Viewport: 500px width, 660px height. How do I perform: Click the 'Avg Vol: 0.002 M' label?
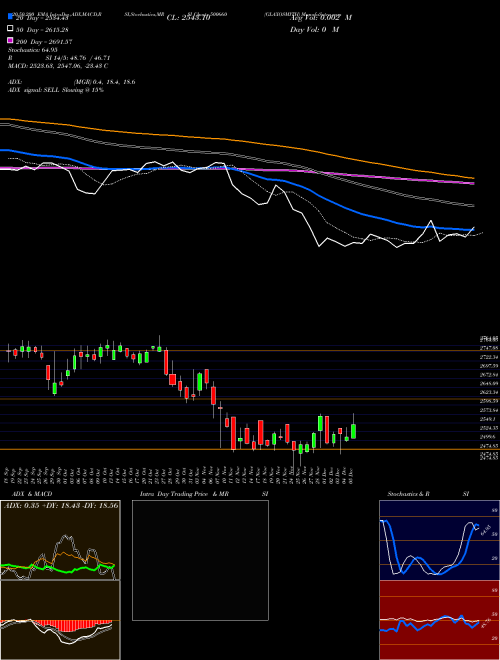point(321,18)
